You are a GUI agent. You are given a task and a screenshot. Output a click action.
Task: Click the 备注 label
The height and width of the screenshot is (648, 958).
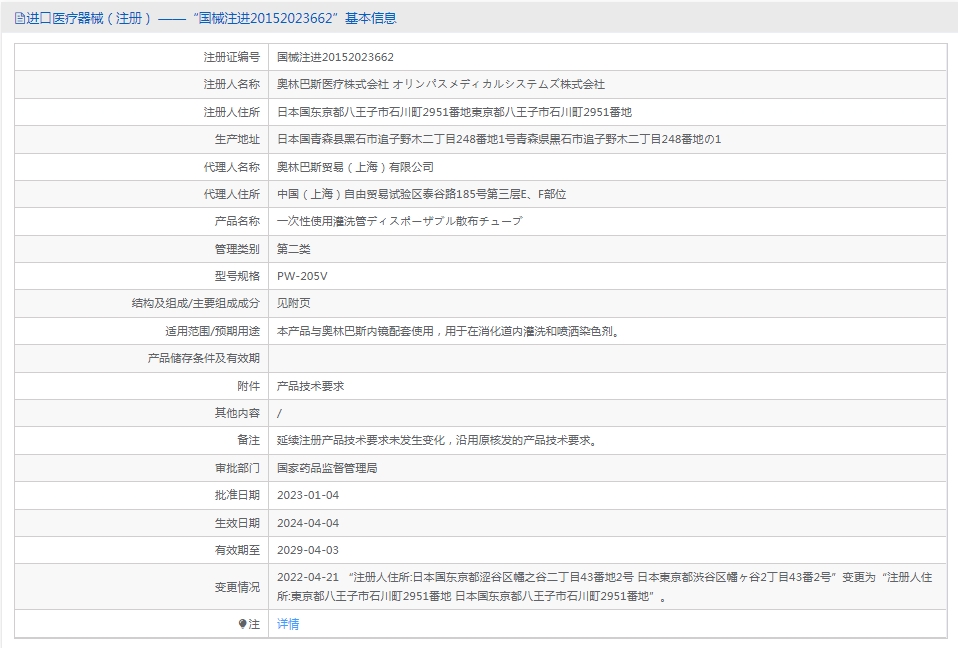249,440
